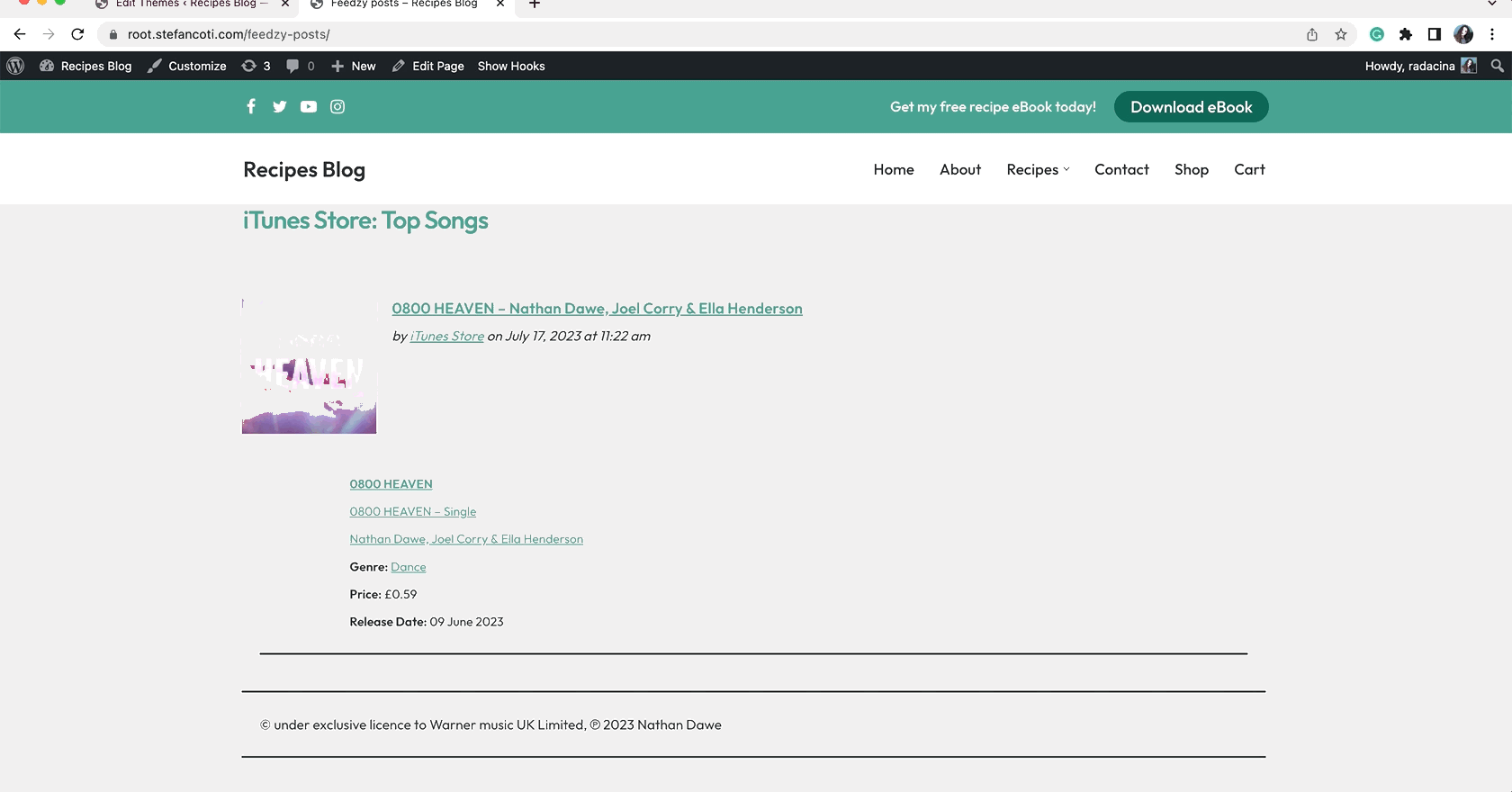This screenshot has height=792, width=1512.
Task: Open the About page from navigation
Action: [x=960, y=169]
